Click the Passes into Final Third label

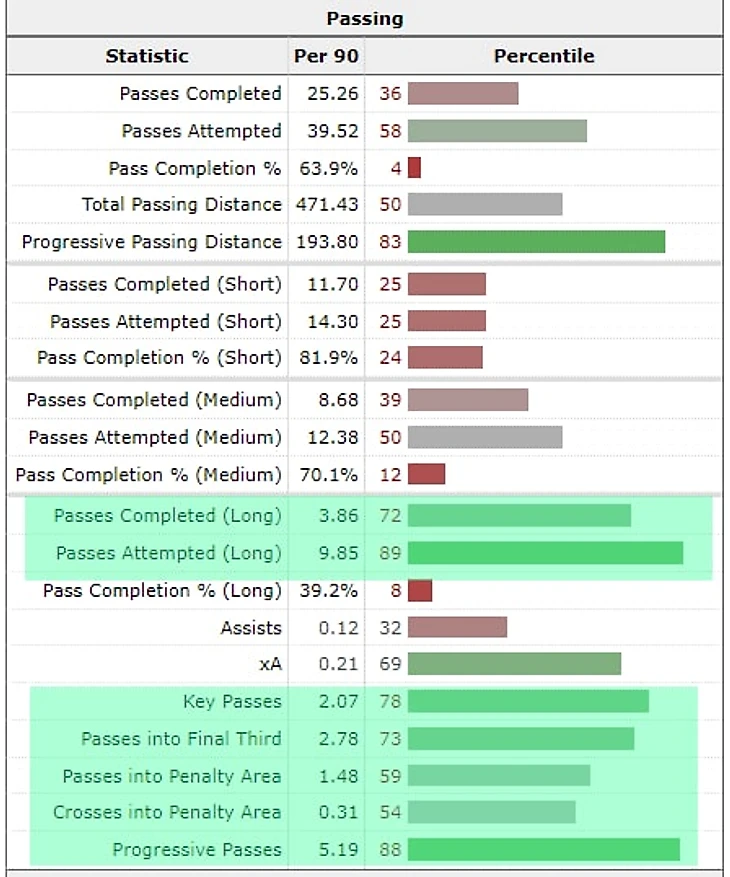point(181,739)
